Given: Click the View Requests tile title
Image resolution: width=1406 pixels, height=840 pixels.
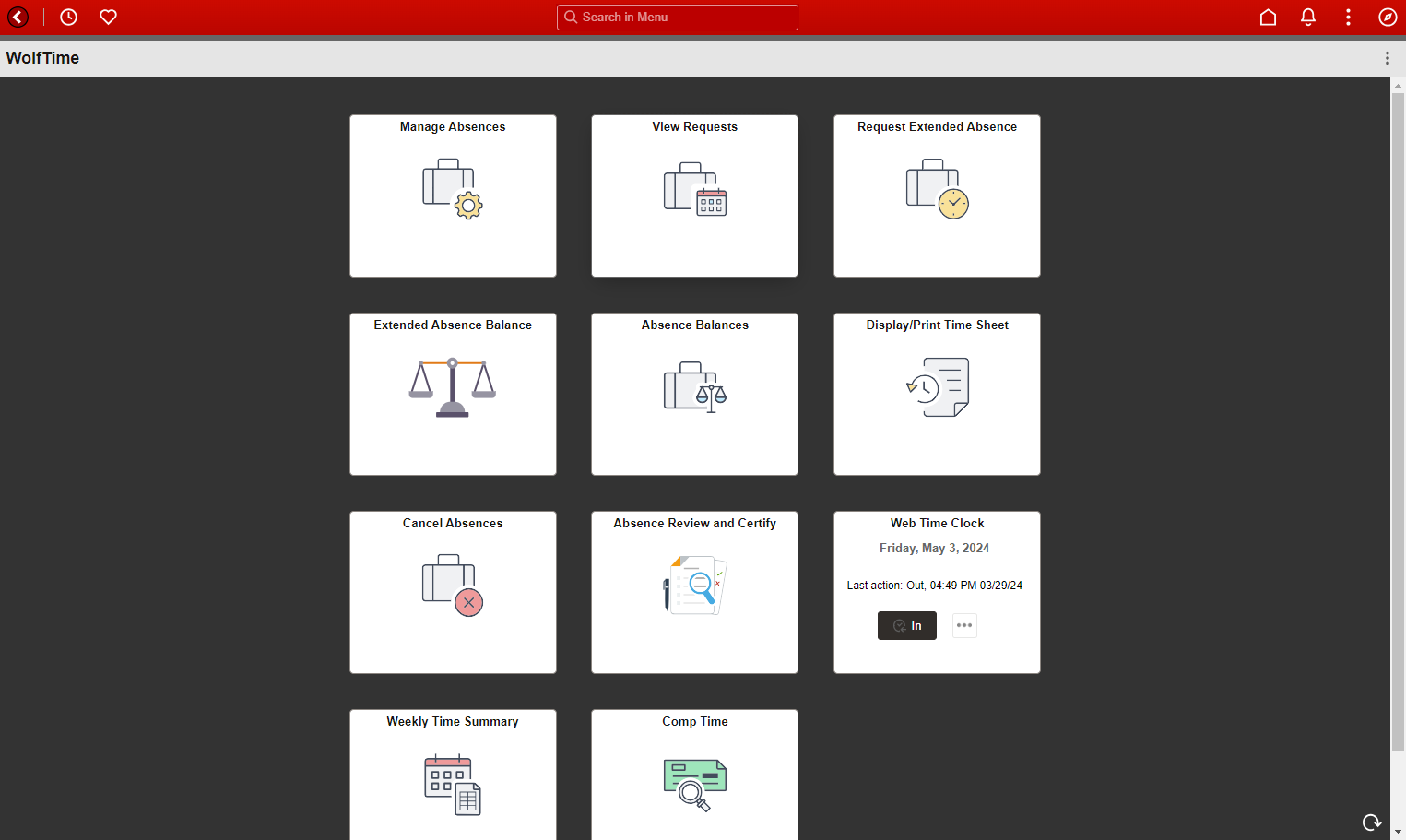Looking at the screenshot, I should coord(695,127).
